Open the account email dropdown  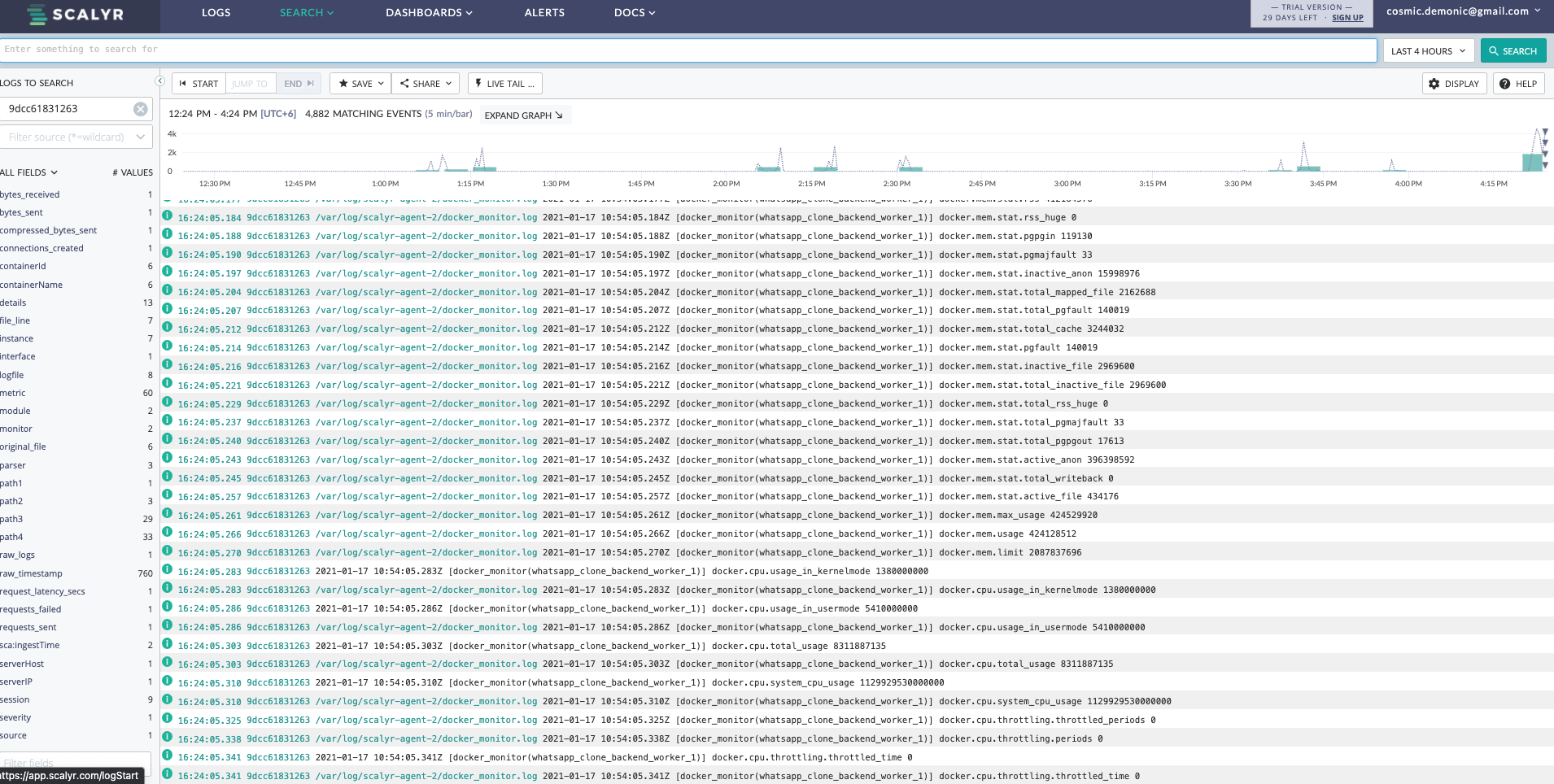(x=1463, y=11)
